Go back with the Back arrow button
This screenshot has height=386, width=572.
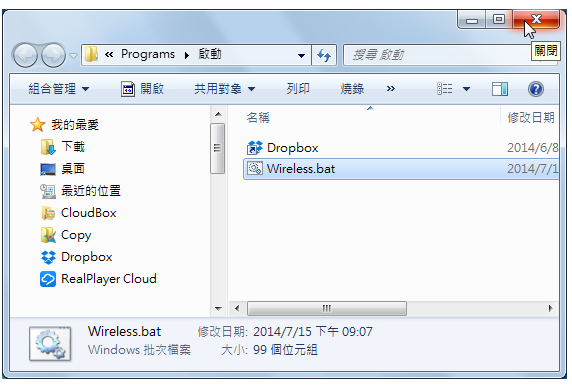(x=25, y=55)
